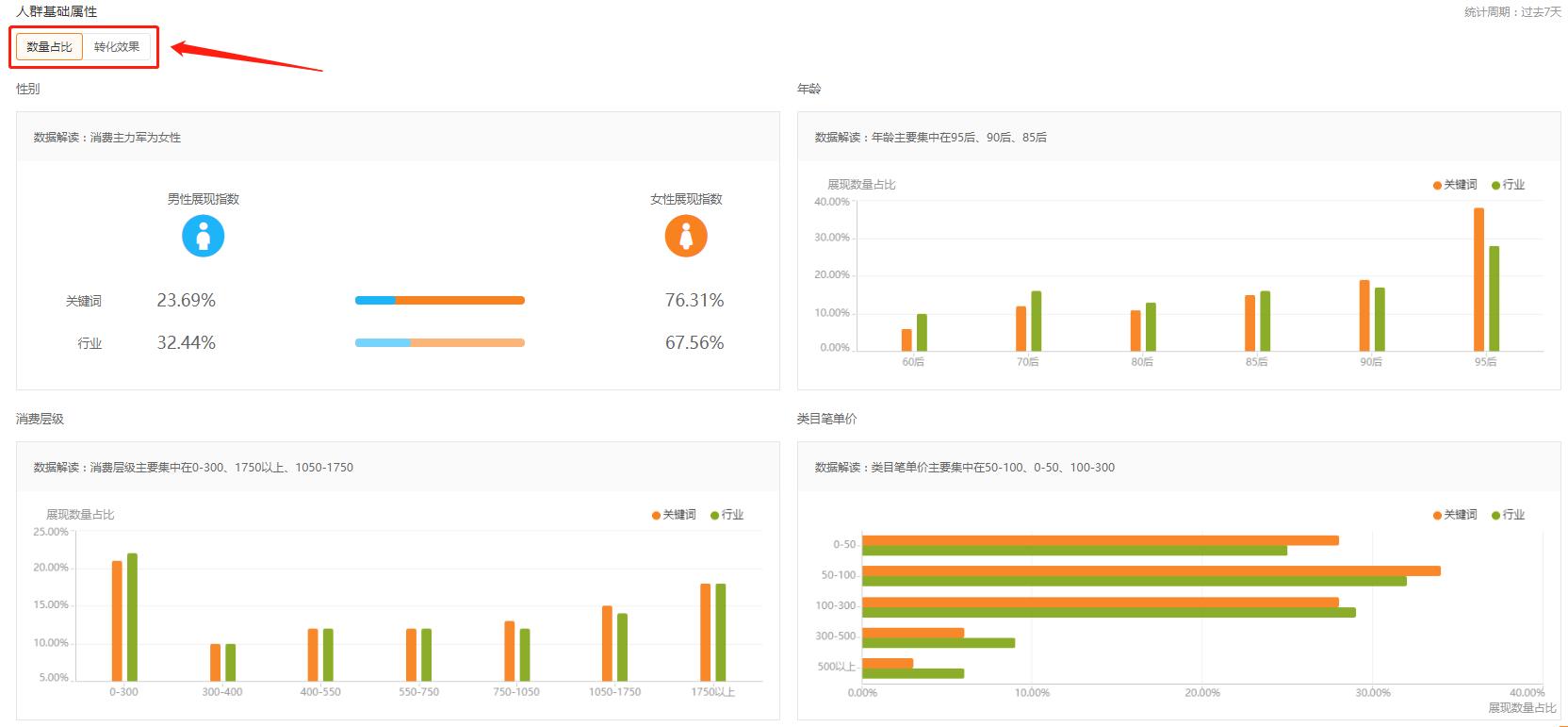The width and height of the screenshot is (1568, 727).
Task: Switch to the 数量占比 tab
Action: pyautogui.click(x=49, y=47)
